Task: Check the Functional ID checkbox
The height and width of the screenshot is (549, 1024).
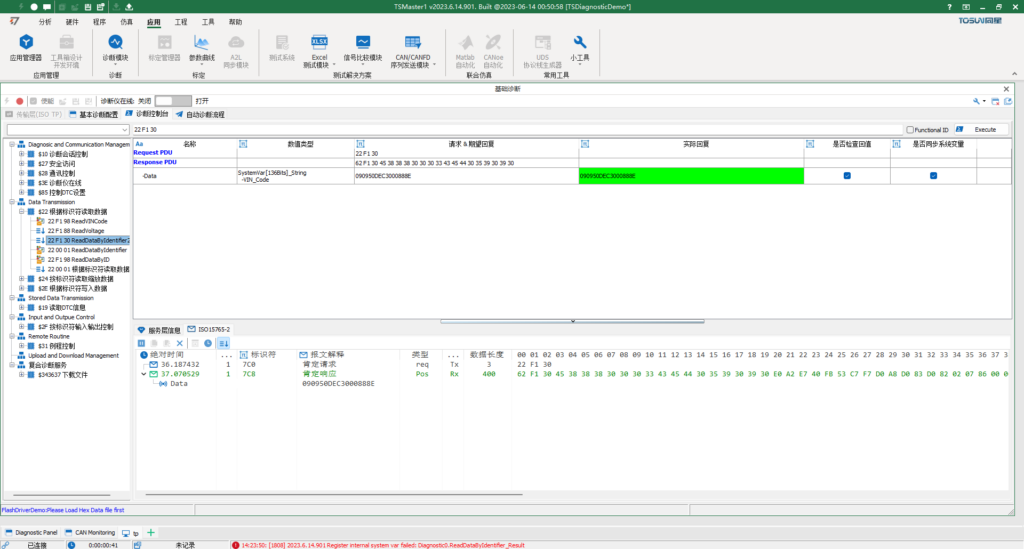Action: [x=909, y=130]
